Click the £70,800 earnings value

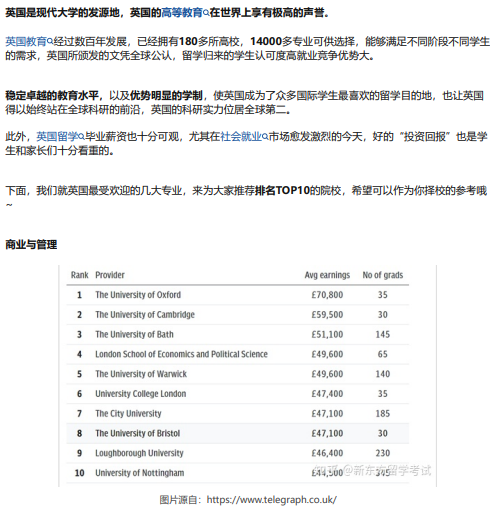tap(327, 295)
